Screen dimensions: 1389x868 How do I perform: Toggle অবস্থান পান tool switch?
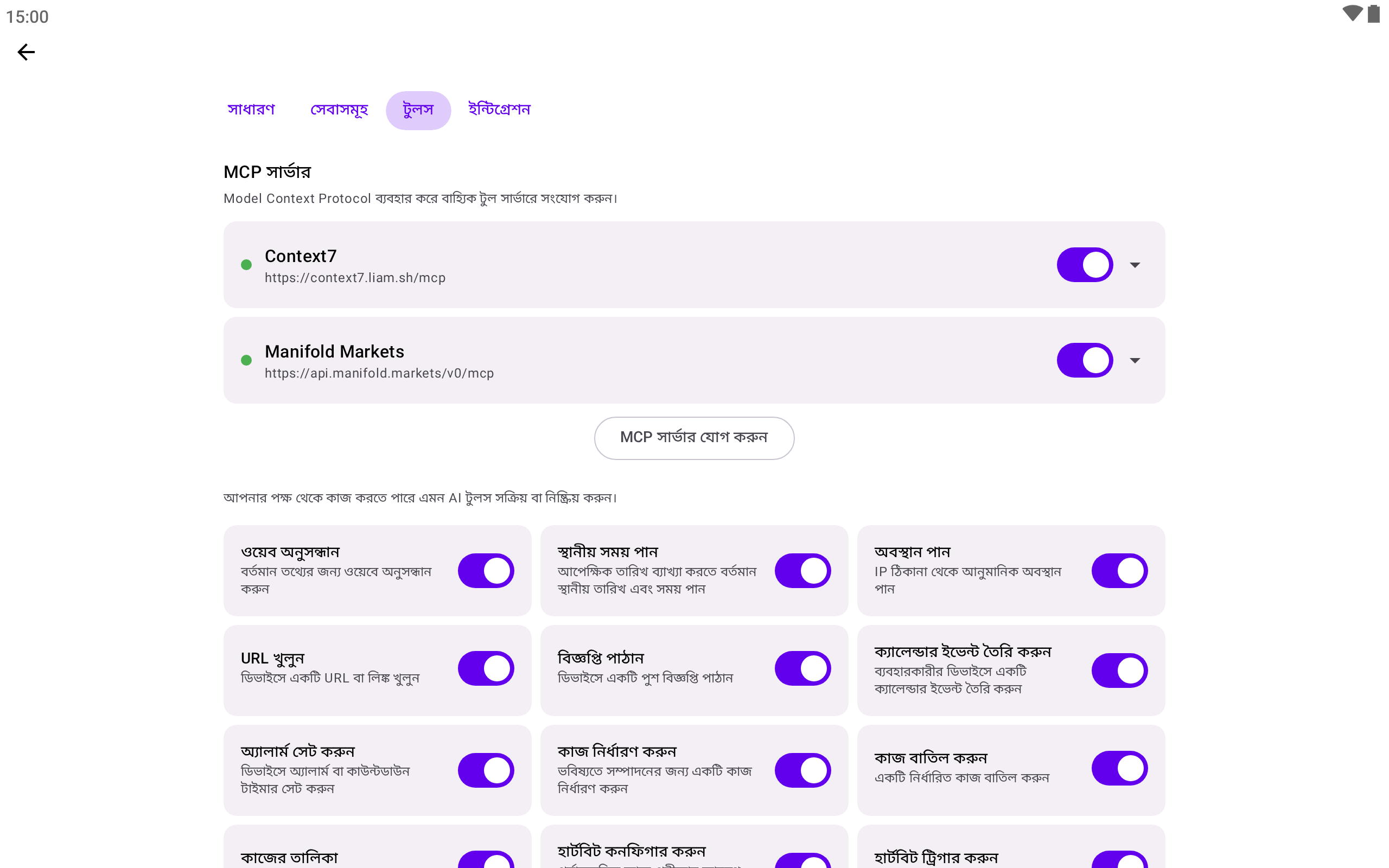click(1119, 571)
